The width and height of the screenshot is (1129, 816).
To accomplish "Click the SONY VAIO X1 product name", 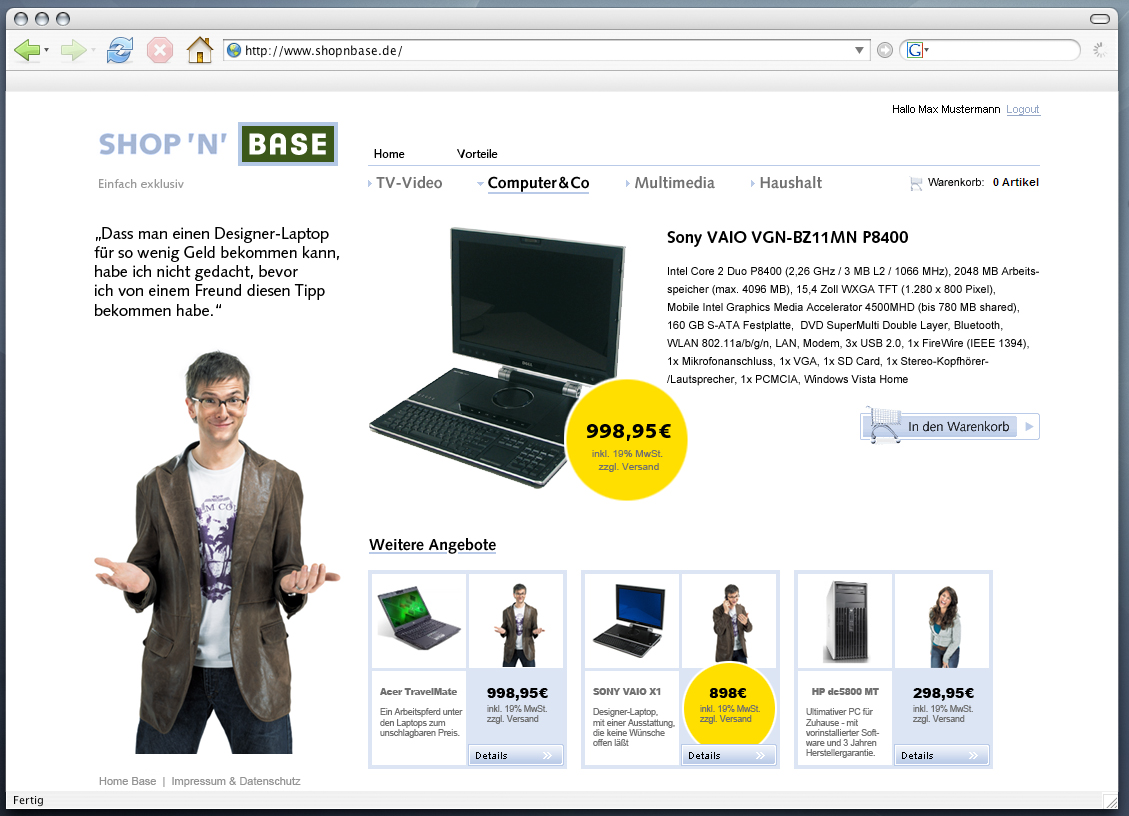I will coord(627,691).
